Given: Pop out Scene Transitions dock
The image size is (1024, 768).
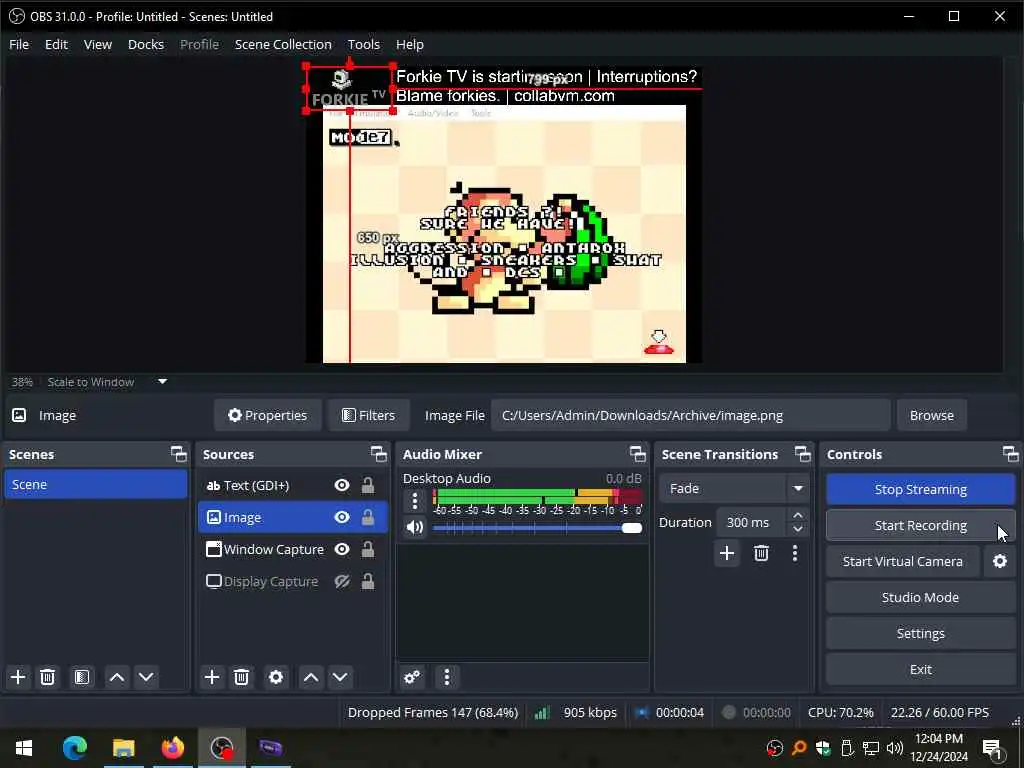Looking at the screenshot, I should [x=803, y=454].
